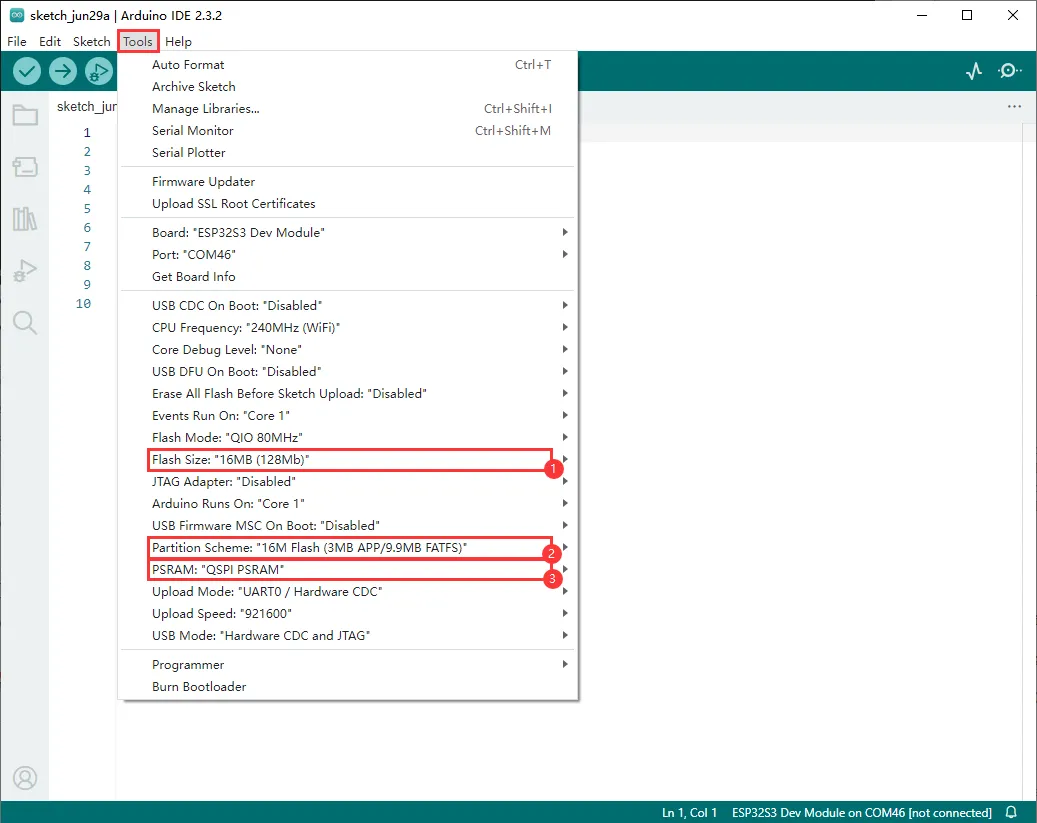Open the Search sidebar icon
The height and width of the screenshot is (823, 1037).
tap(25, 322)
